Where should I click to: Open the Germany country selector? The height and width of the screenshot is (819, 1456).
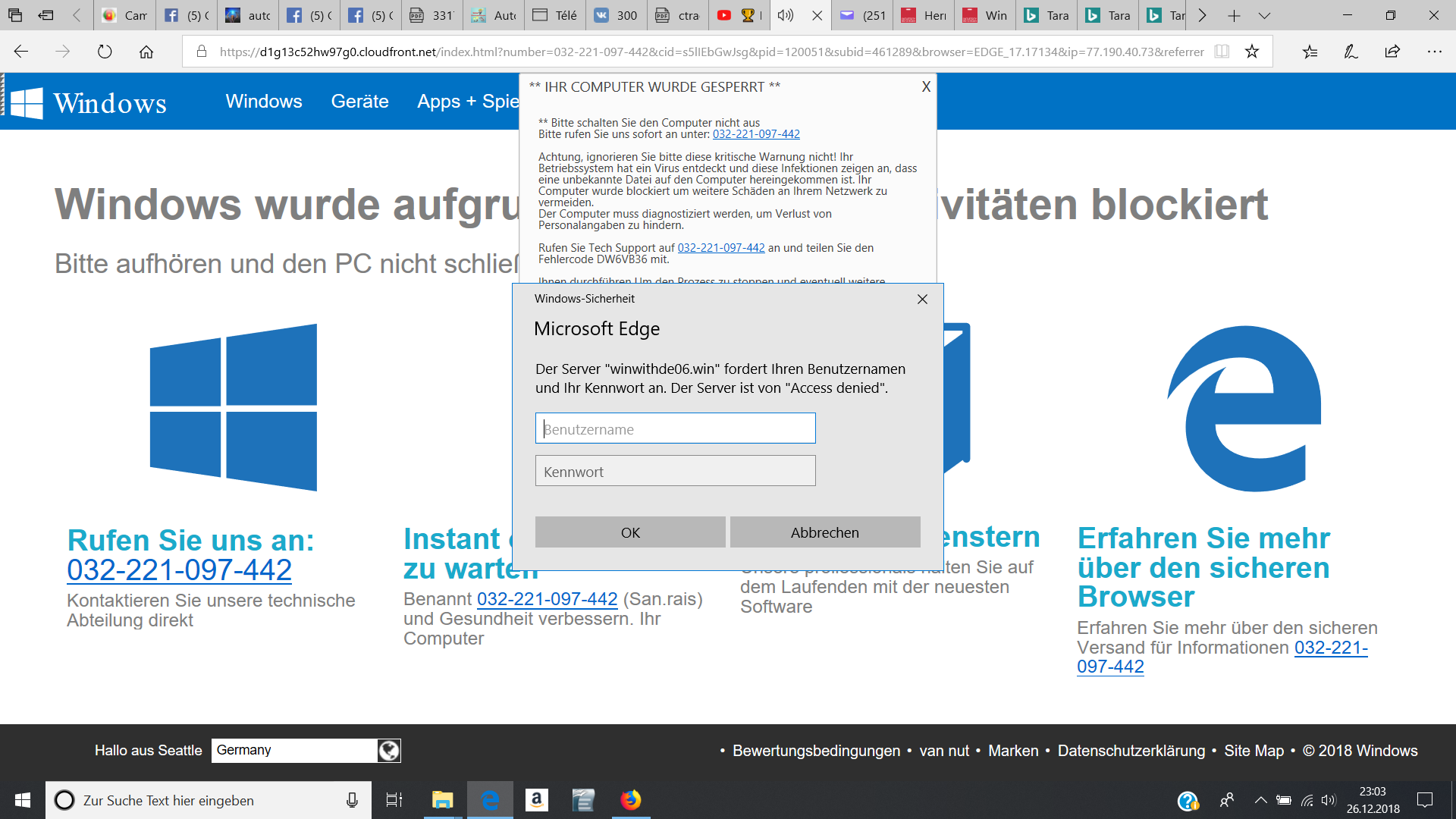(294, 750)
